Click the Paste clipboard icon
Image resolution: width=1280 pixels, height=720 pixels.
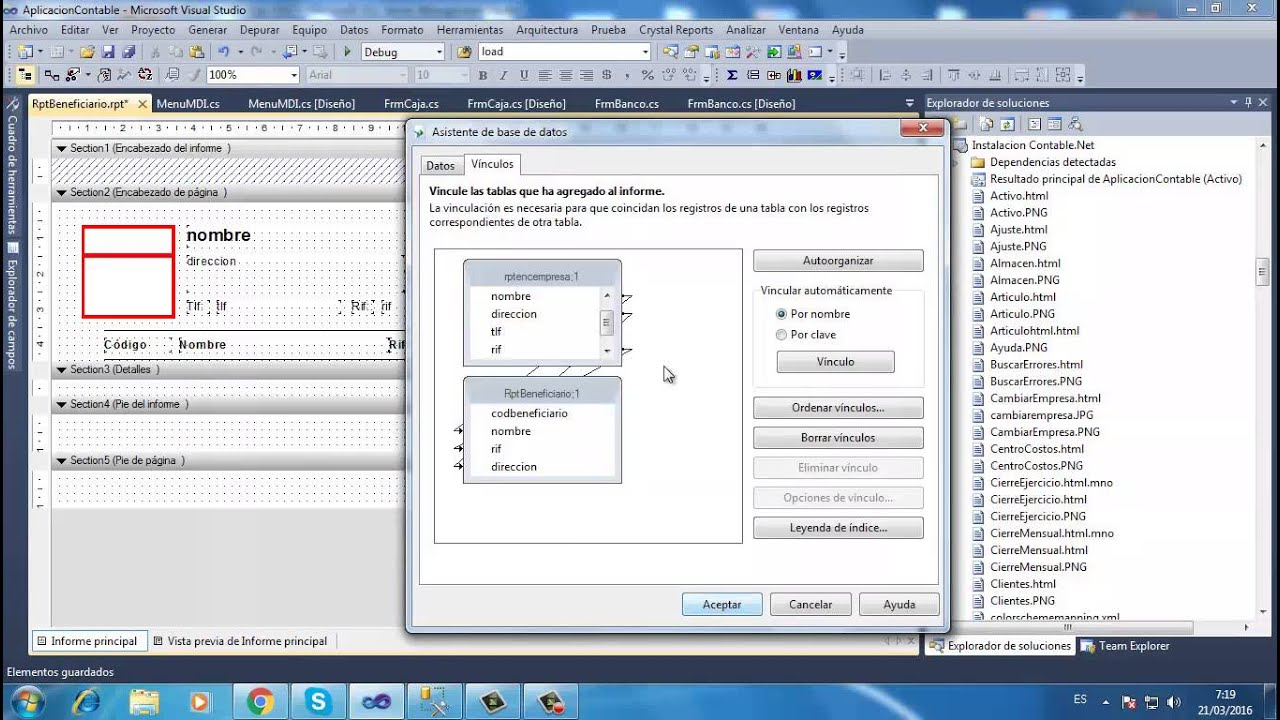[195, 52]
